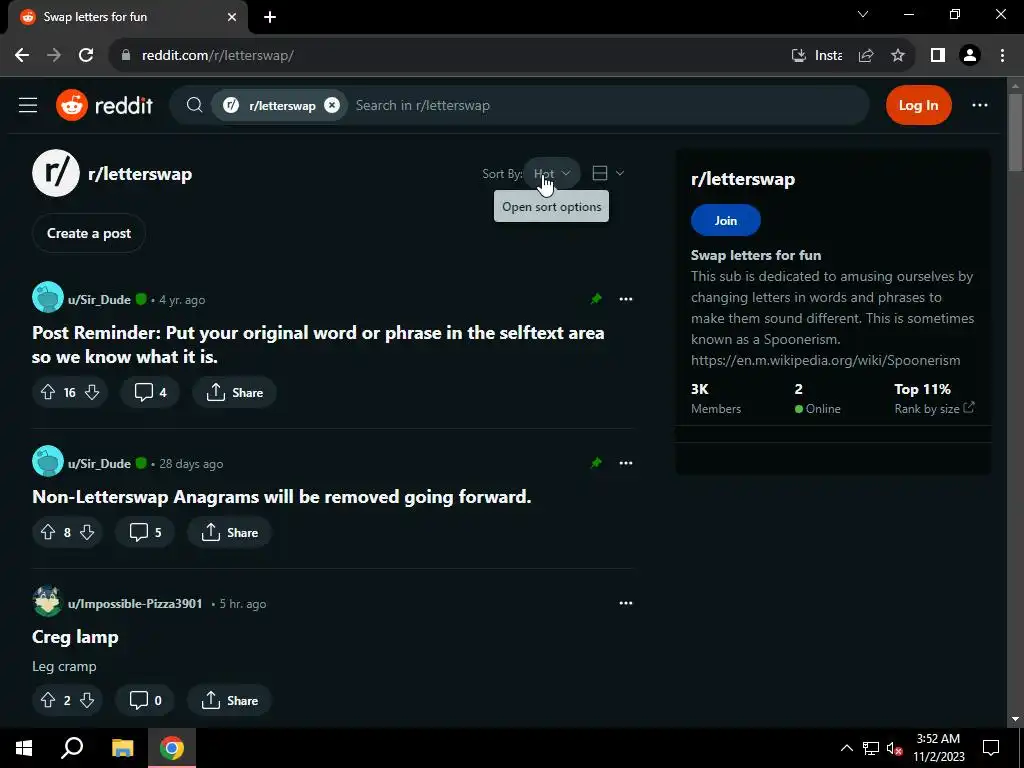This screenshot has height=768, width=1024.
Task: Open the header three-dot options menu
Action: (980, 105)
